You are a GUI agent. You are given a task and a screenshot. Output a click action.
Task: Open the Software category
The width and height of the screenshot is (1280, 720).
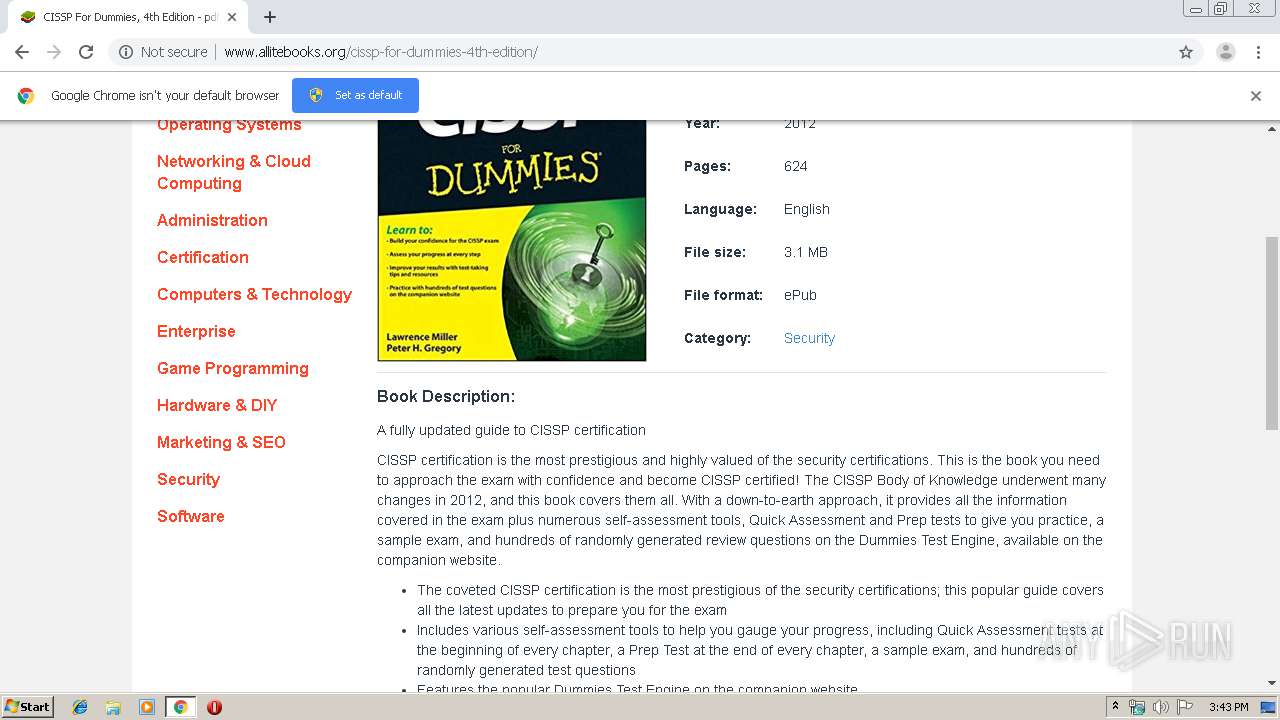pyautogui.click(x=191, y=516)
